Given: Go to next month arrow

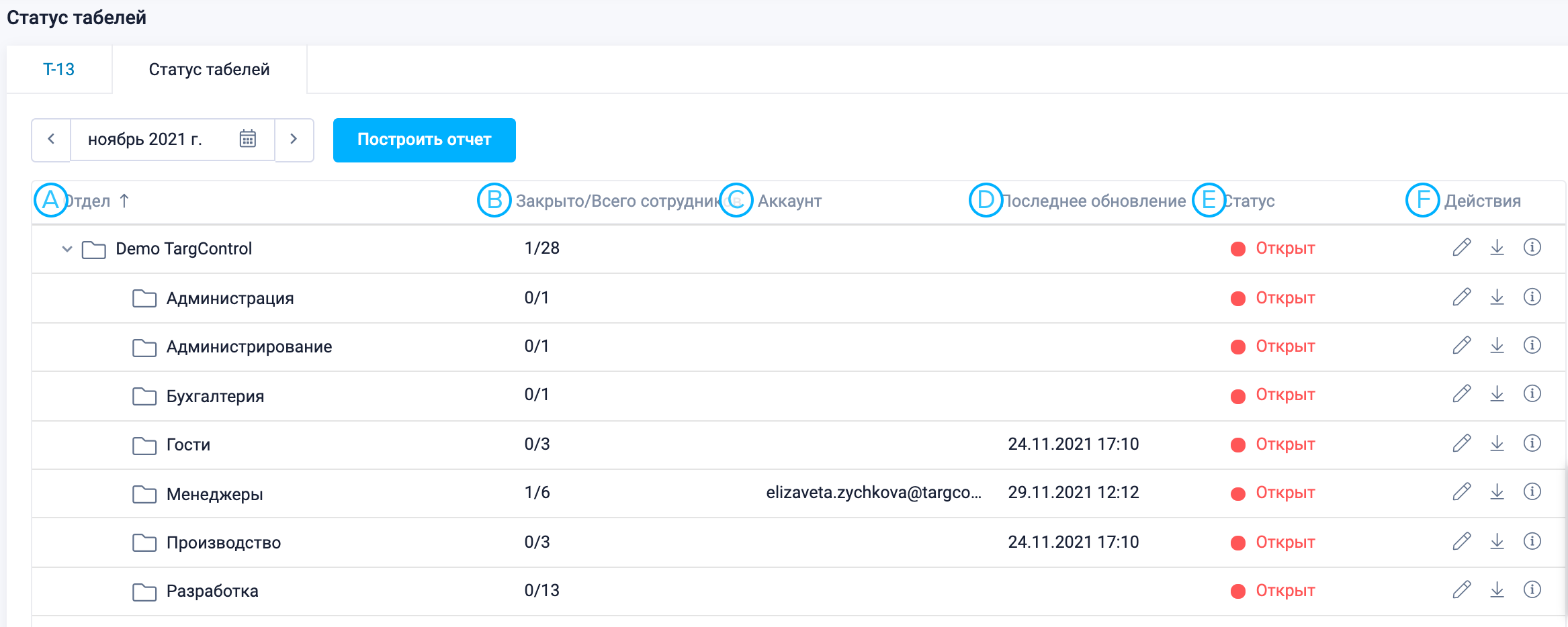Looking at the screenshot, I should tap(294, 140).
